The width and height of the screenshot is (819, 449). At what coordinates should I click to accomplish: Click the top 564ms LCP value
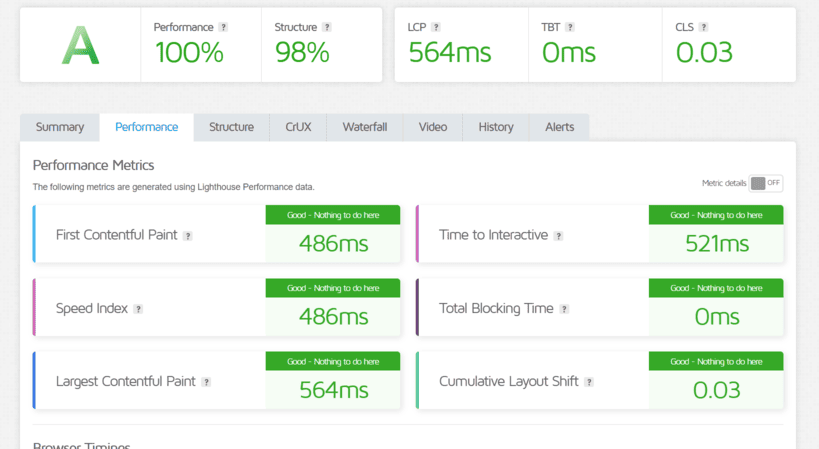point(450,53)
